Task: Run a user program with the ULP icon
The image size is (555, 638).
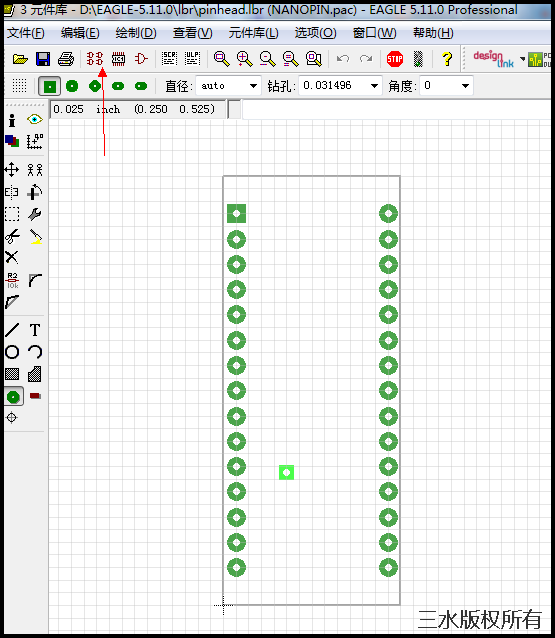Action: (192, 59)
